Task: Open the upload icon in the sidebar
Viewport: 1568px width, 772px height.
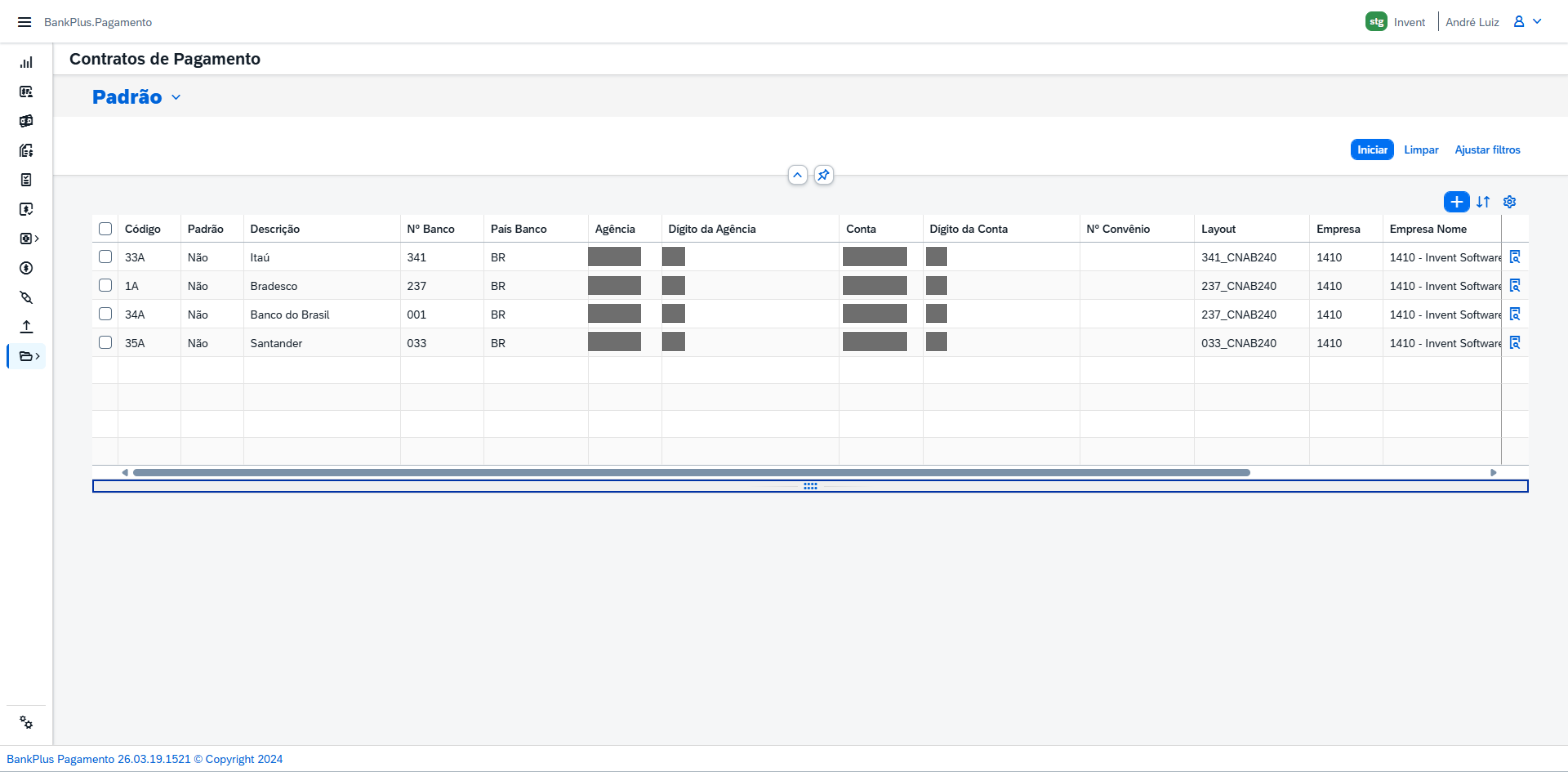Action: tap(26, 326)
